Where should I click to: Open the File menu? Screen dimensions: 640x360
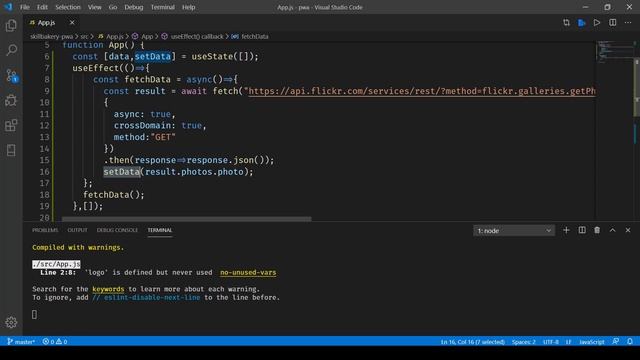pos(24,7)
